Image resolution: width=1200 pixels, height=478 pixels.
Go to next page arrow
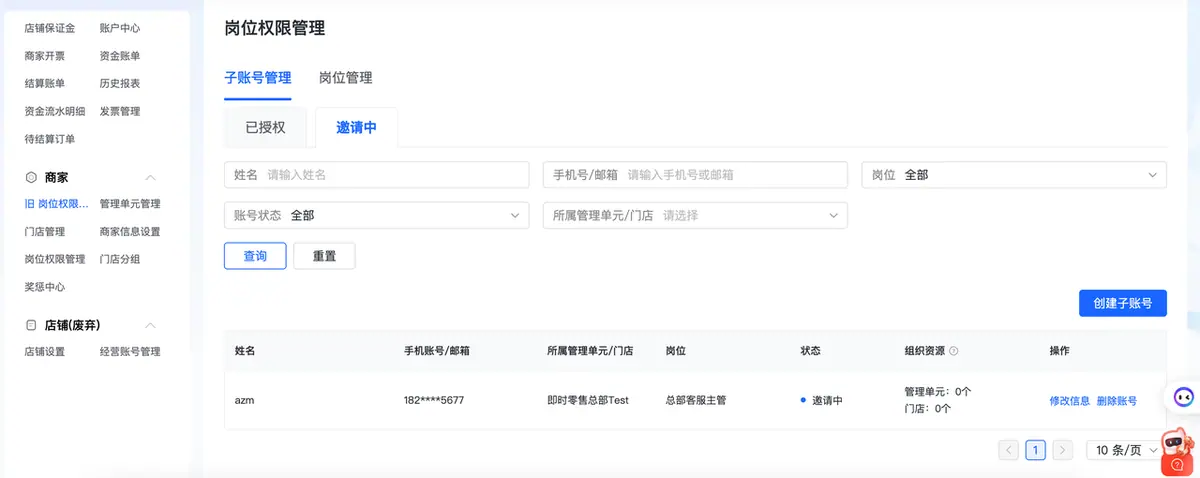tap(1062, 450)
